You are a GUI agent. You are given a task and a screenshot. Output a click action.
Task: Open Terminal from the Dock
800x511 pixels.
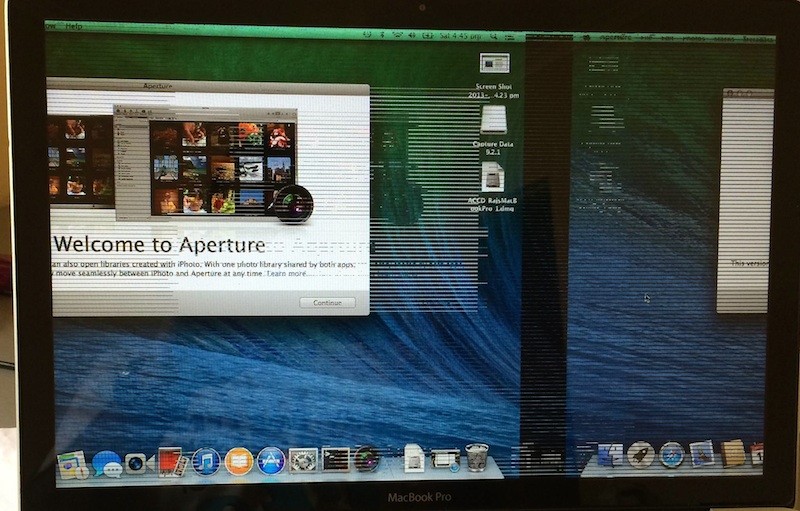[335, 460]
